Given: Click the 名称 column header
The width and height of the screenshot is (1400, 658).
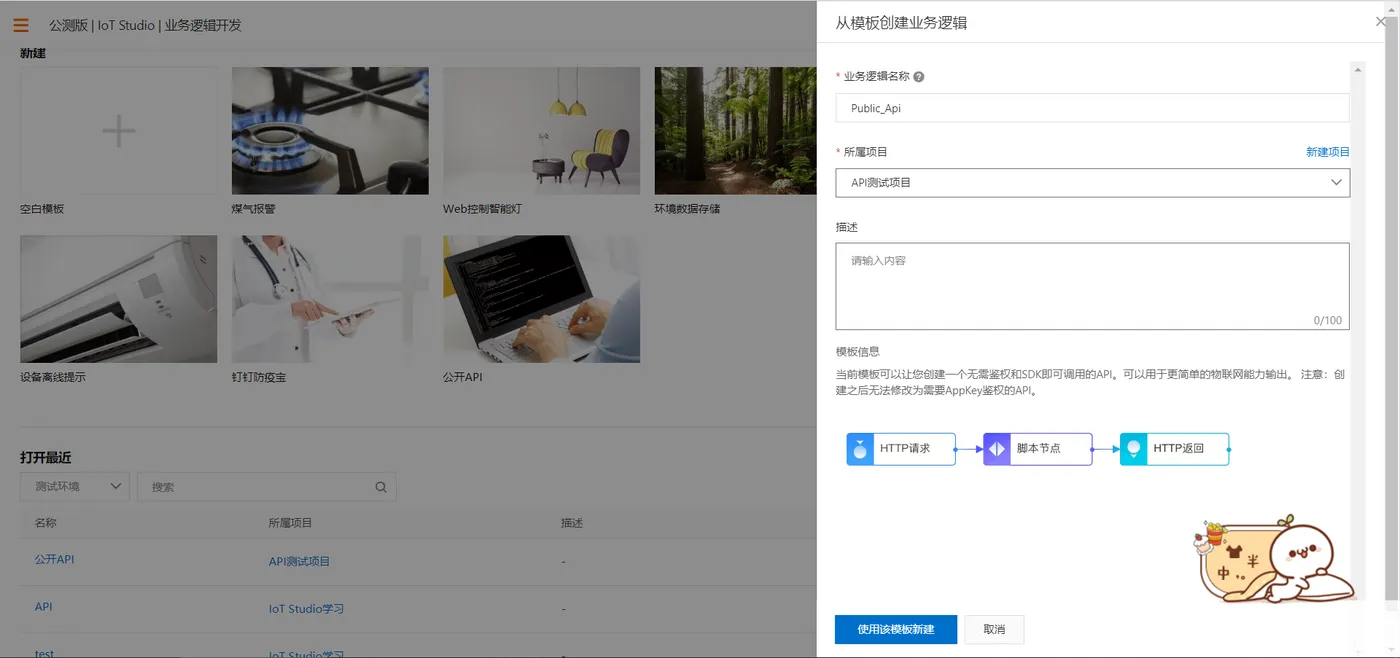Looking at the screenshot, I should [x=46, y=523].
